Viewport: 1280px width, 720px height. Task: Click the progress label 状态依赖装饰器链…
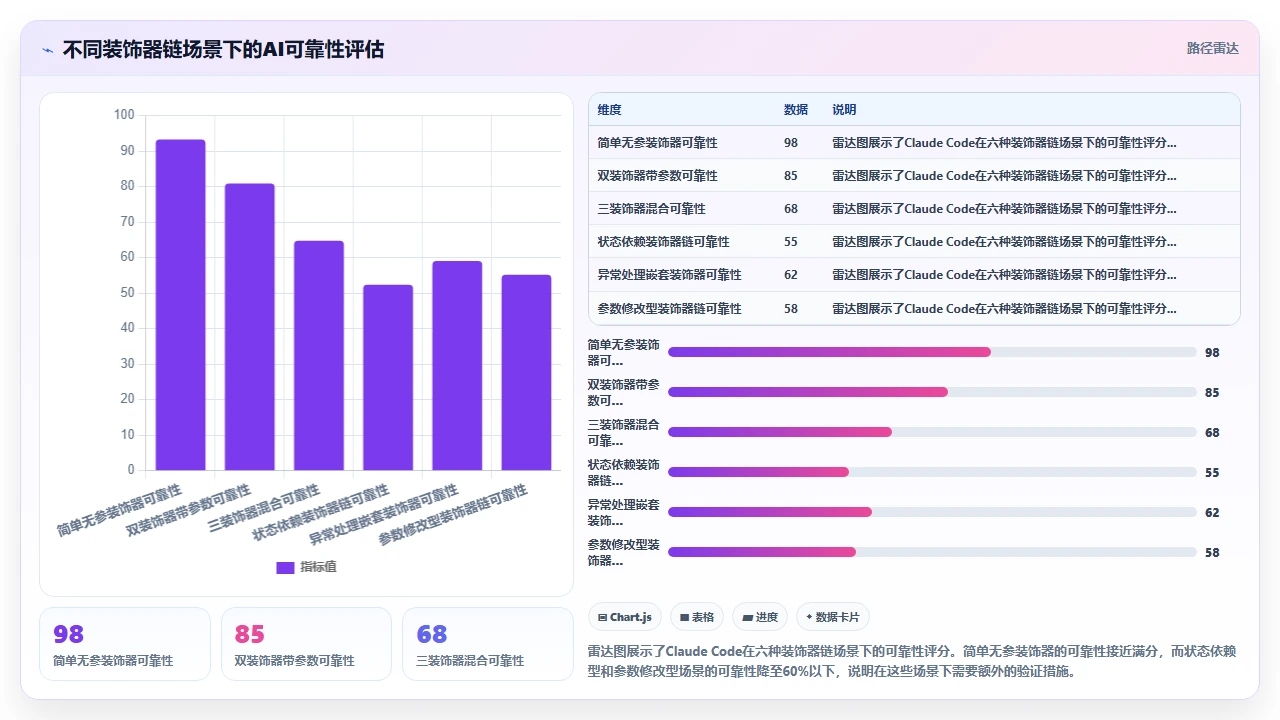[624, 473]
